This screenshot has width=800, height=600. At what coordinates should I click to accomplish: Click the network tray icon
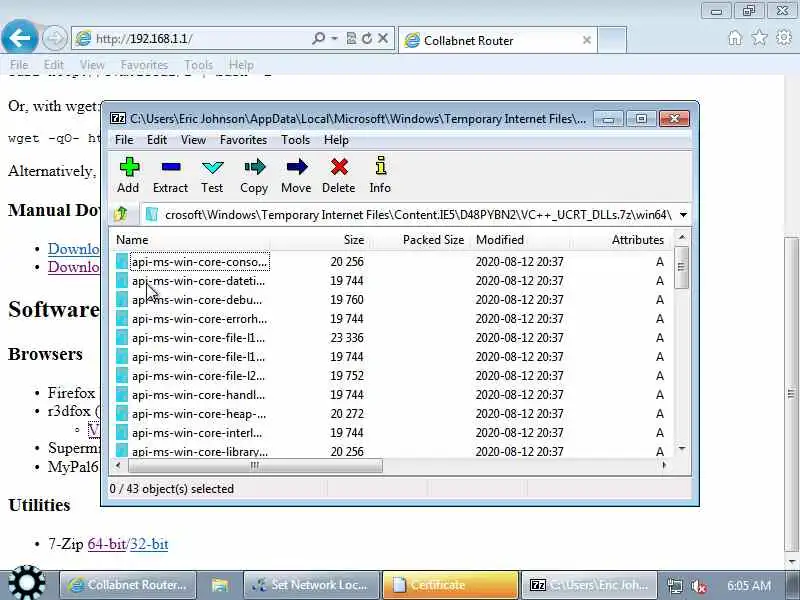[674, 586]
